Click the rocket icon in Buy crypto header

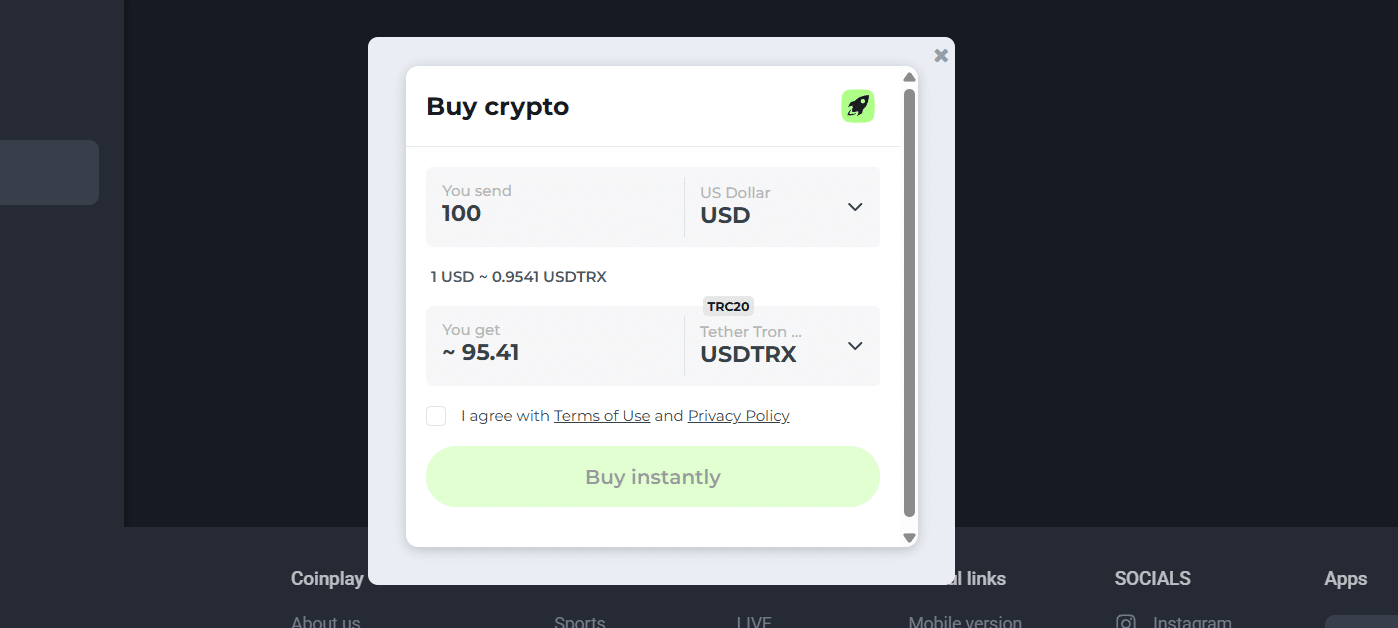pyautogui.click(x=857, y=106)
